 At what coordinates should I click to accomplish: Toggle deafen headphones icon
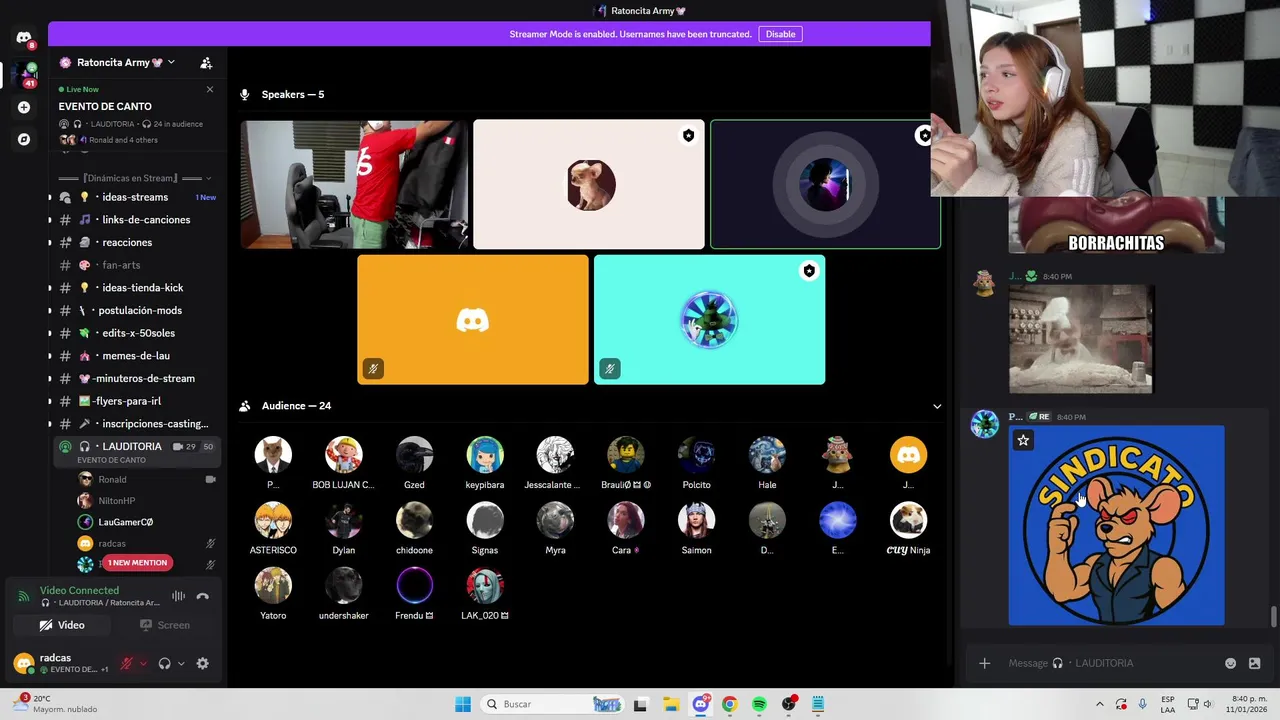click(165, 663)
